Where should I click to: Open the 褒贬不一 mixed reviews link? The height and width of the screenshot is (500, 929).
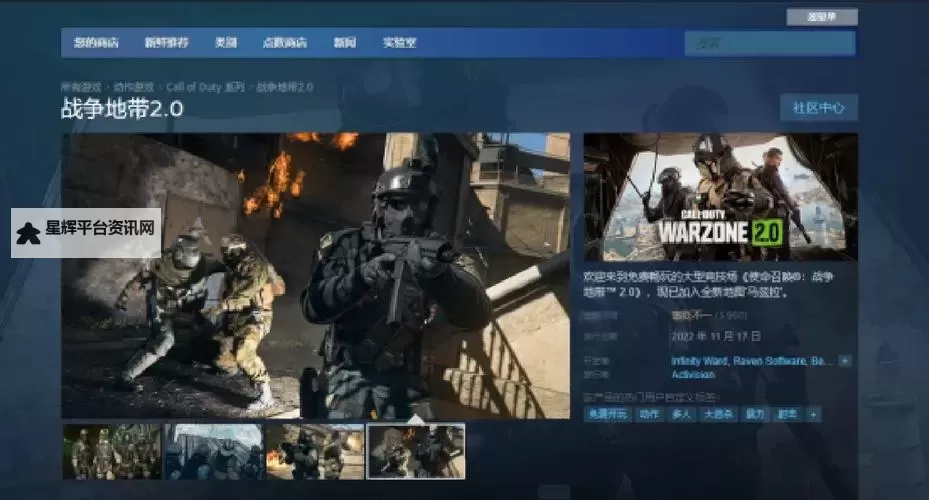click(x=691, y=315)
